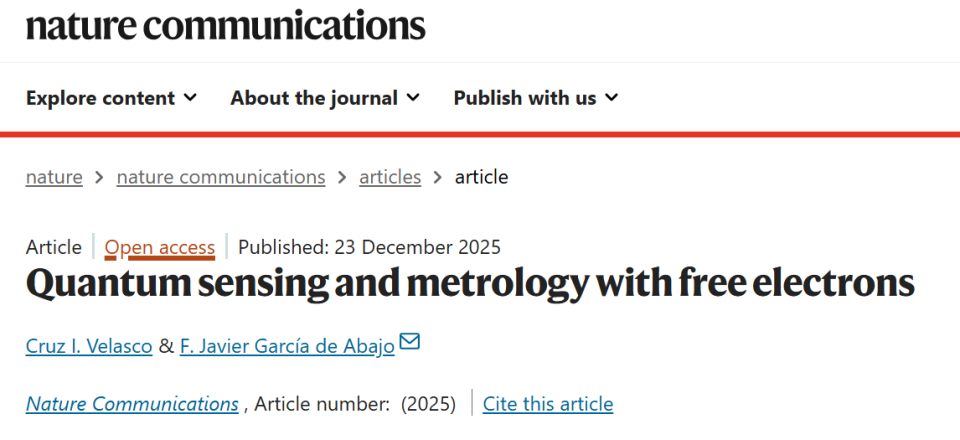
Task: Open the italic Nature Communications journal link
Action: click(x=132, y=404)
